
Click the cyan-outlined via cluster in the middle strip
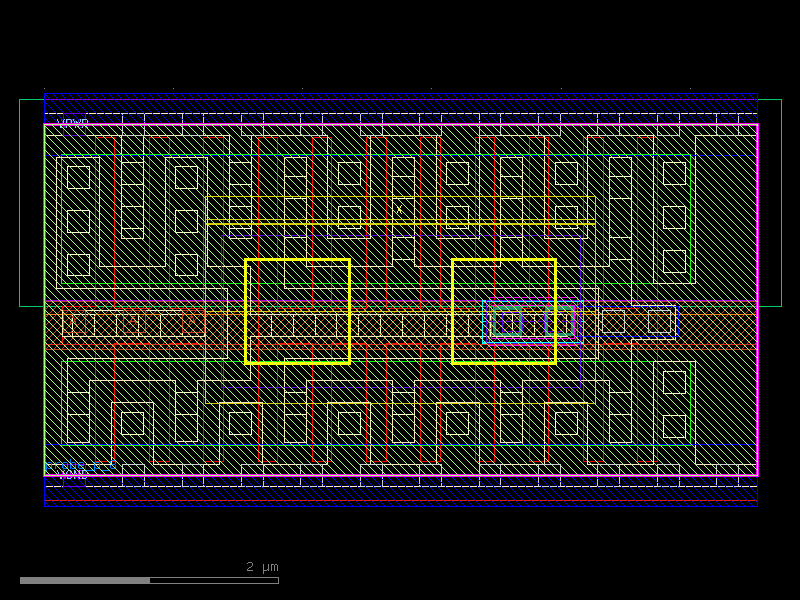click(x=532, y=322)
